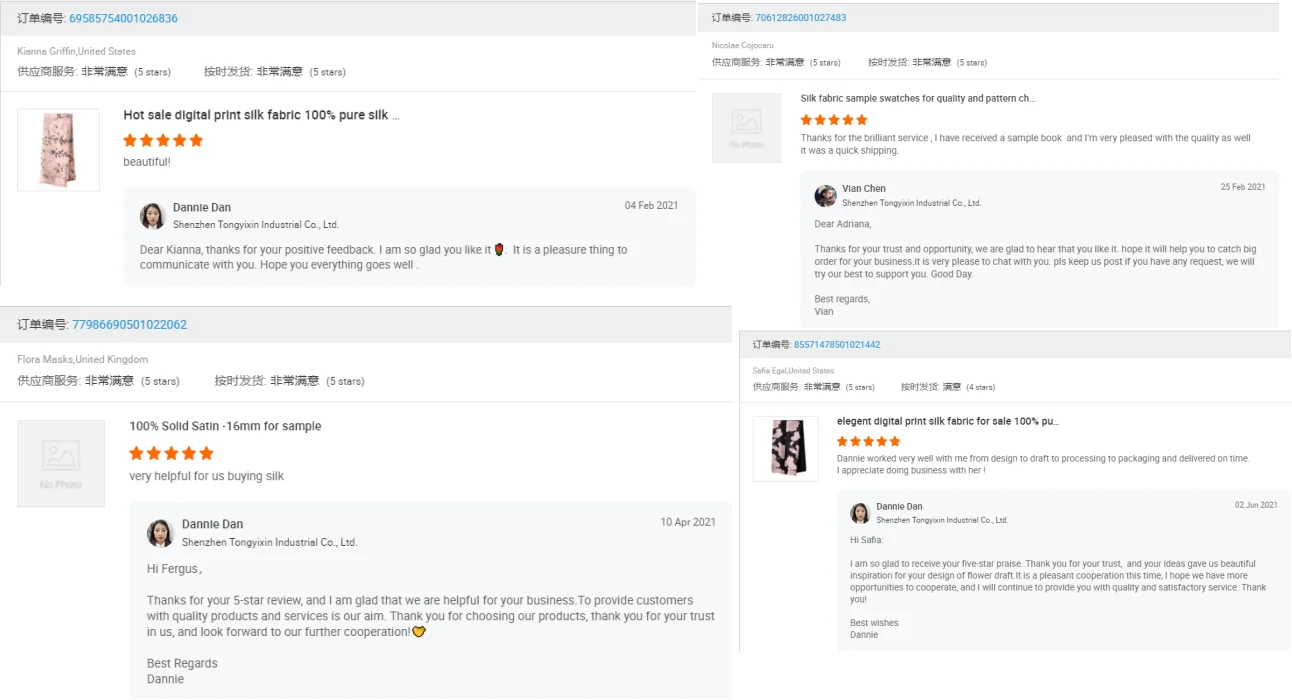Click No Photo placeholder beside Solid Satin review
Screen dimensions: 1292x700
tap(61, 463)
